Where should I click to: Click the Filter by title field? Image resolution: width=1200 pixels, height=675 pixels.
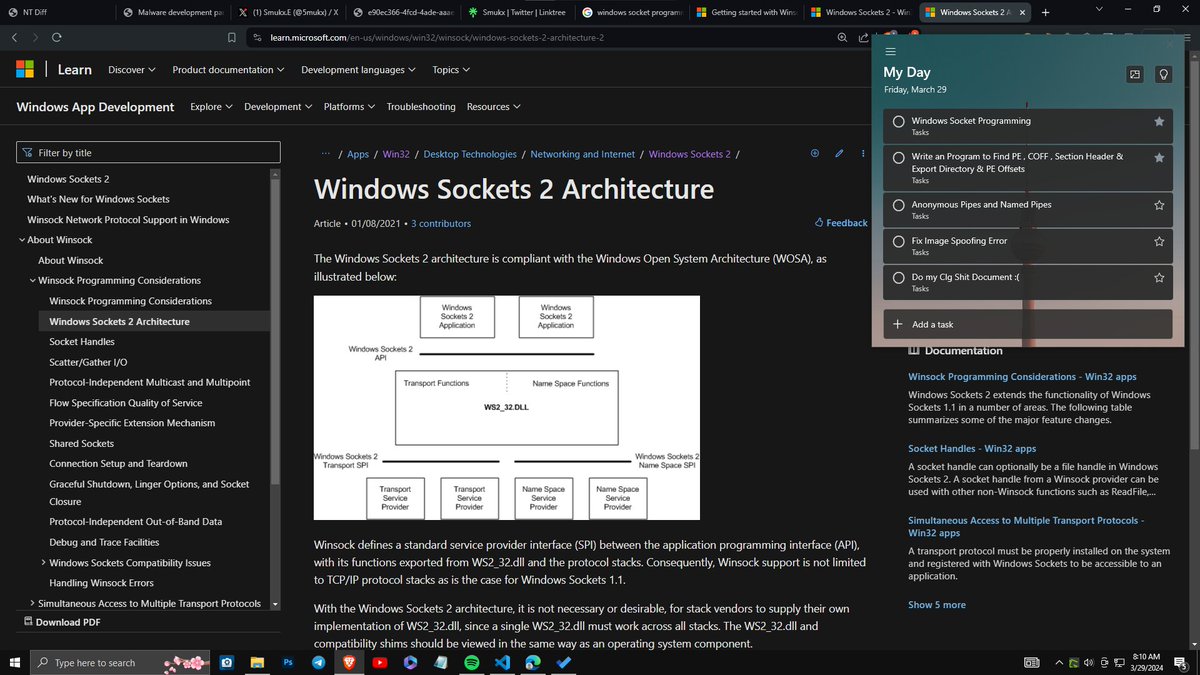pyautogui.click(x=148, y=153)
